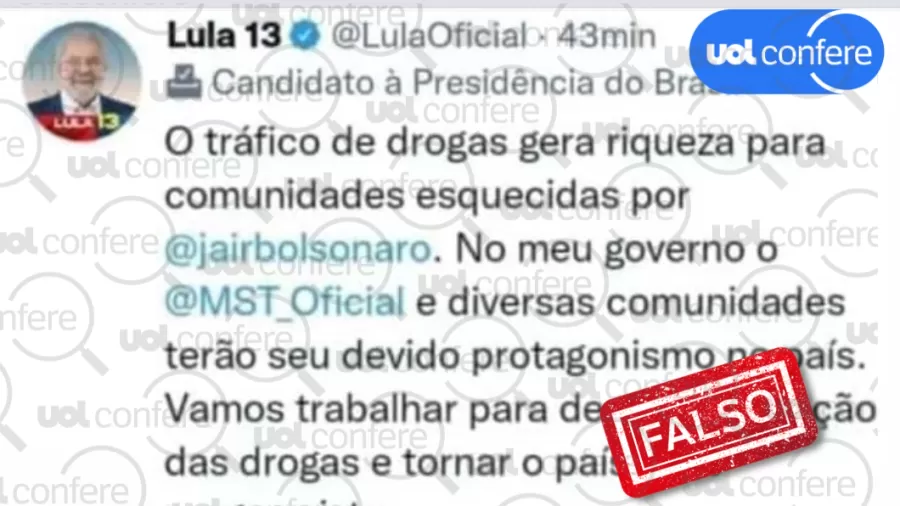Open the Lula 13 display name
The height and width of the screenshot is (506, 900).
pyautogui.click(x=224, y=36)
